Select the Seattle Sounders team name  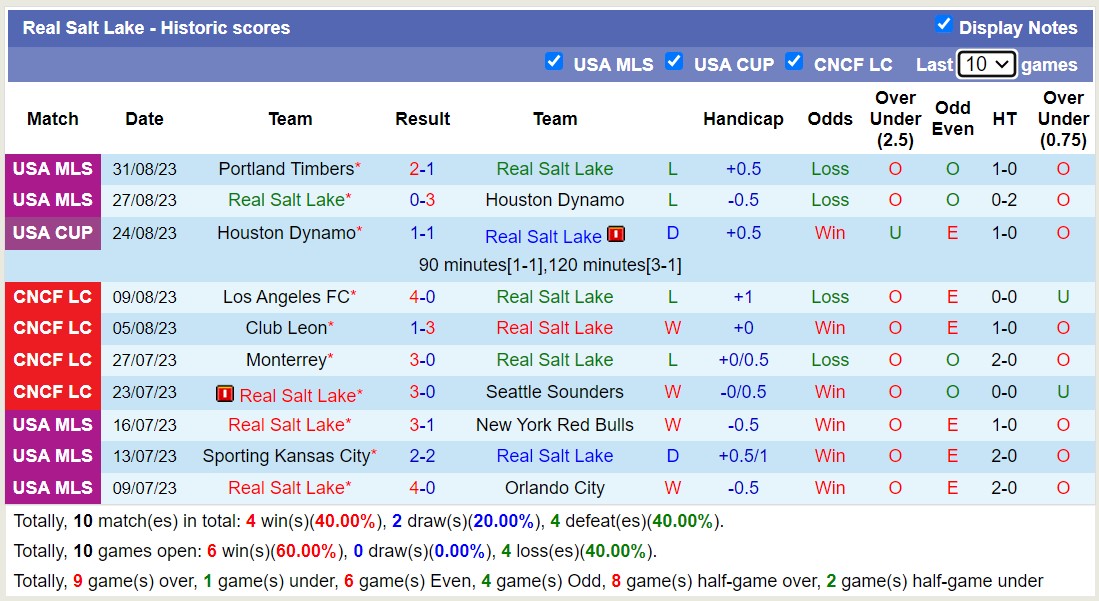click(x=555, y=392)
